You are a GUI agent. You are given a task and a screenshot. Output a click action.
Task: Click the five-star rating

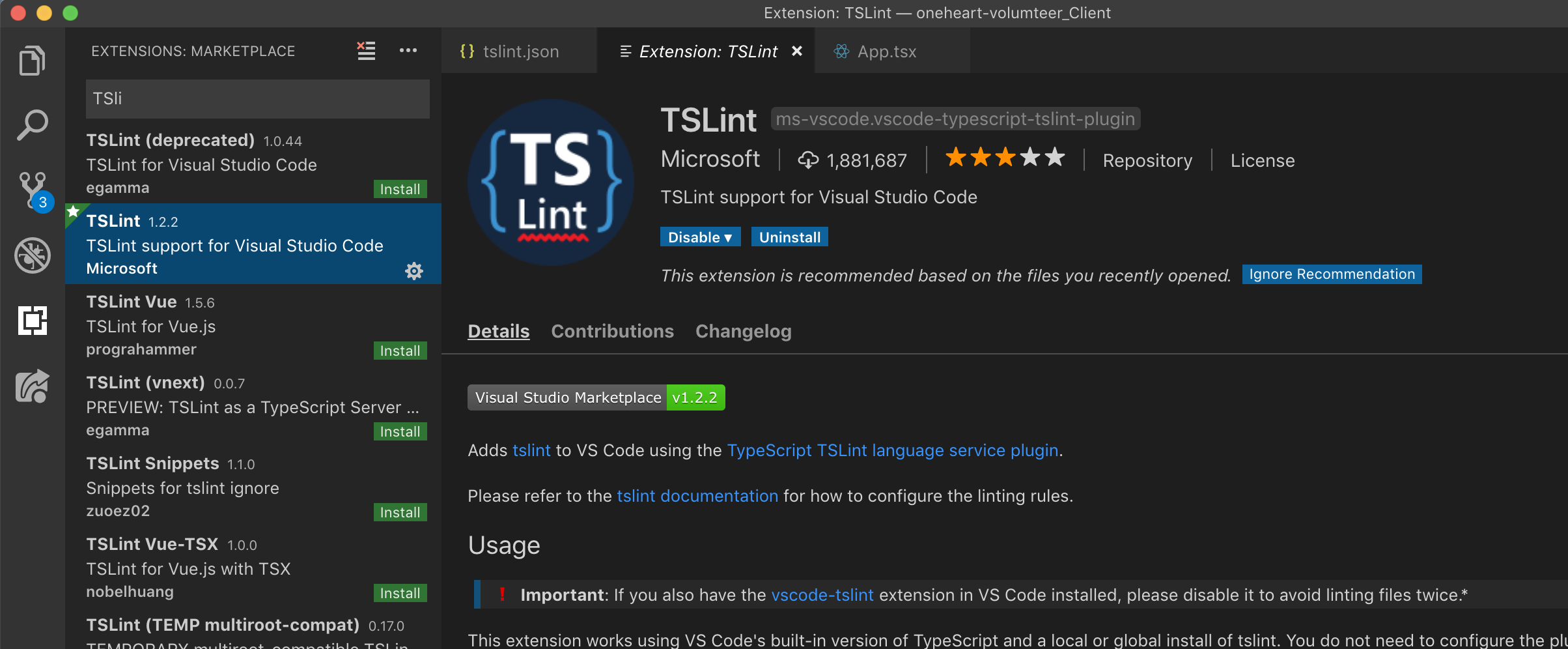[x=1005, y=158]
